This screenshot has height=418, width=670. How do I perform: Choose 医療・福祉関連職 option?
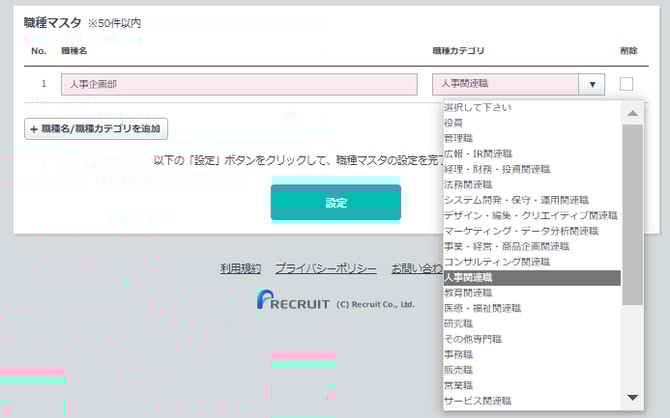coord(532,308)
